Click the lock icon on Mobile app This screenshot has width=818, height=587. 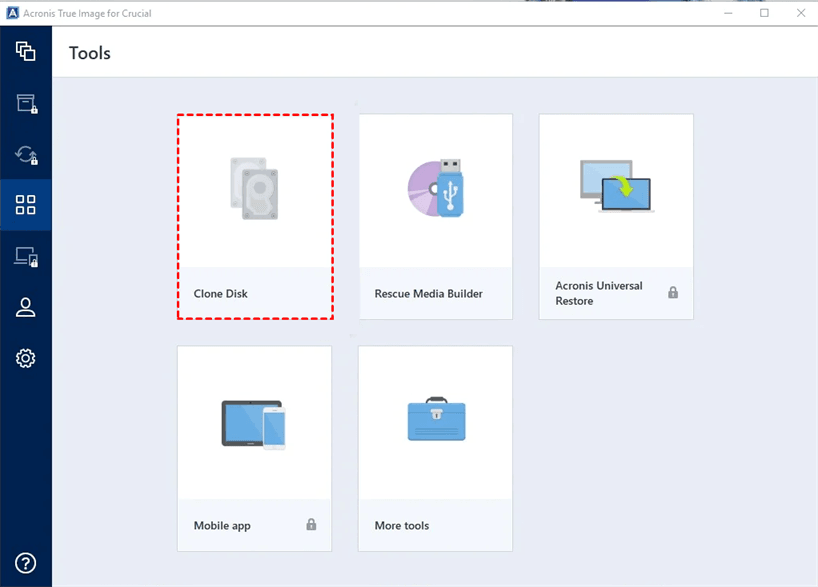311,525
